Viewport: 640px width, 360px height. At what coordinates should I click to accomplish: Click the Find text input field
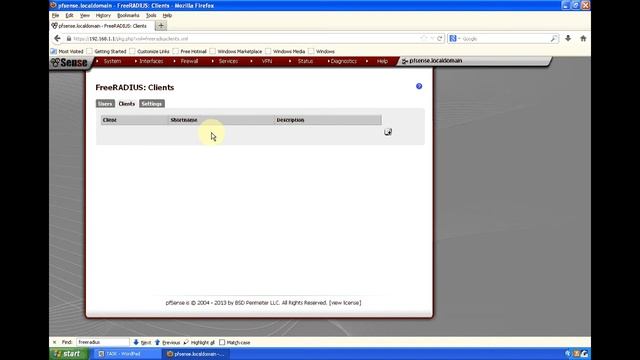coord(102,342)
